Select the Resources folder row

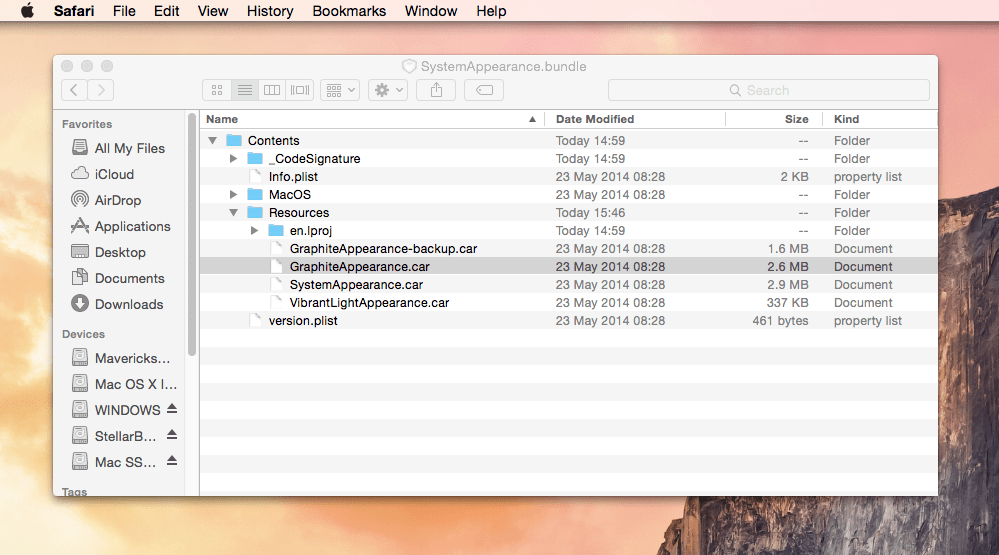pos(568,212)
